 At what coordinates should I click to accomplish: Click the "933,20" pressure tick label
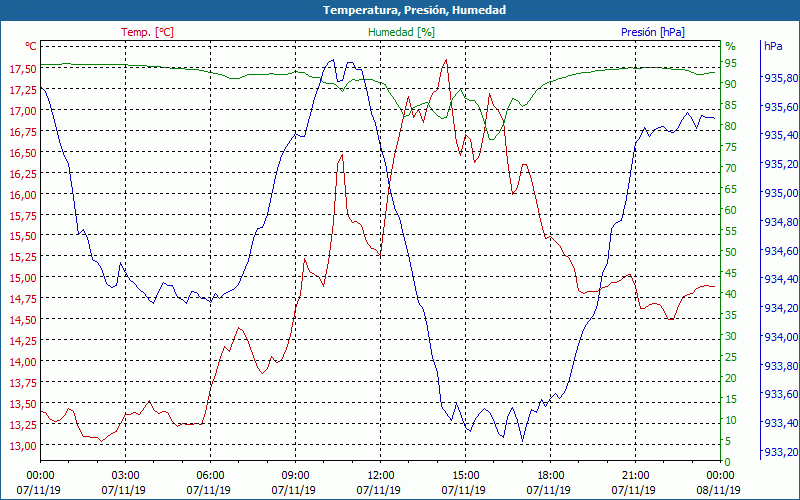tap(781, 452)
